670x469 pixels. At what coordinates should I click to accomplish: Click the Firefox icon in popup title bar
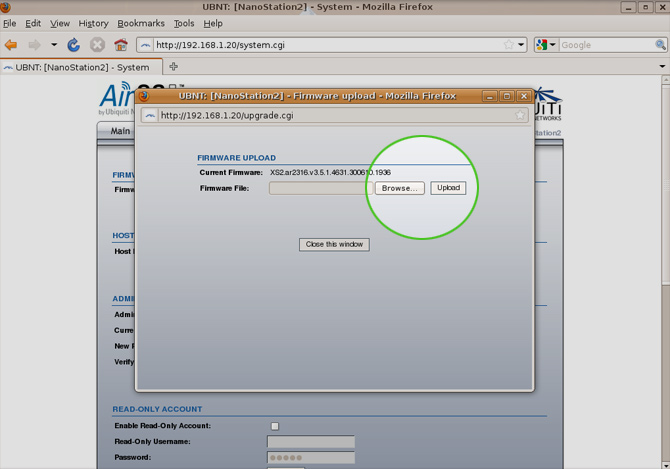144,96
